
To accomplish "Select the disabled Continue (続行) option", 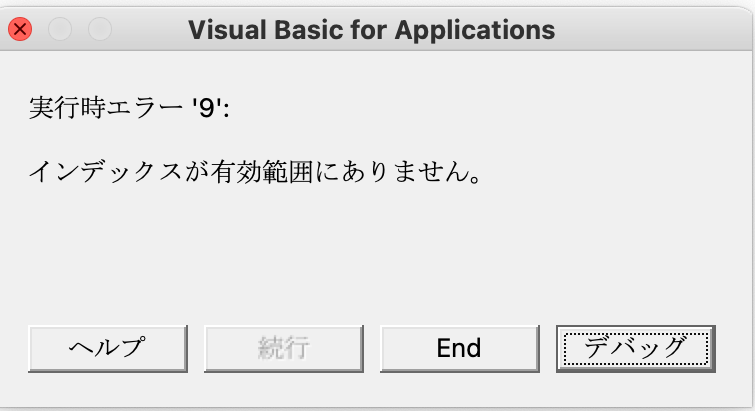I will (284, 348).
